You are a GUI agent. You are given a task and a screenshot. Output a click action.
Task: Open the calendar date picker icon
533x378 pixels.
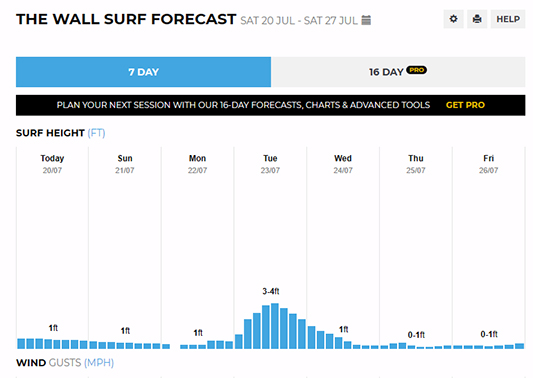pos(366,20)
